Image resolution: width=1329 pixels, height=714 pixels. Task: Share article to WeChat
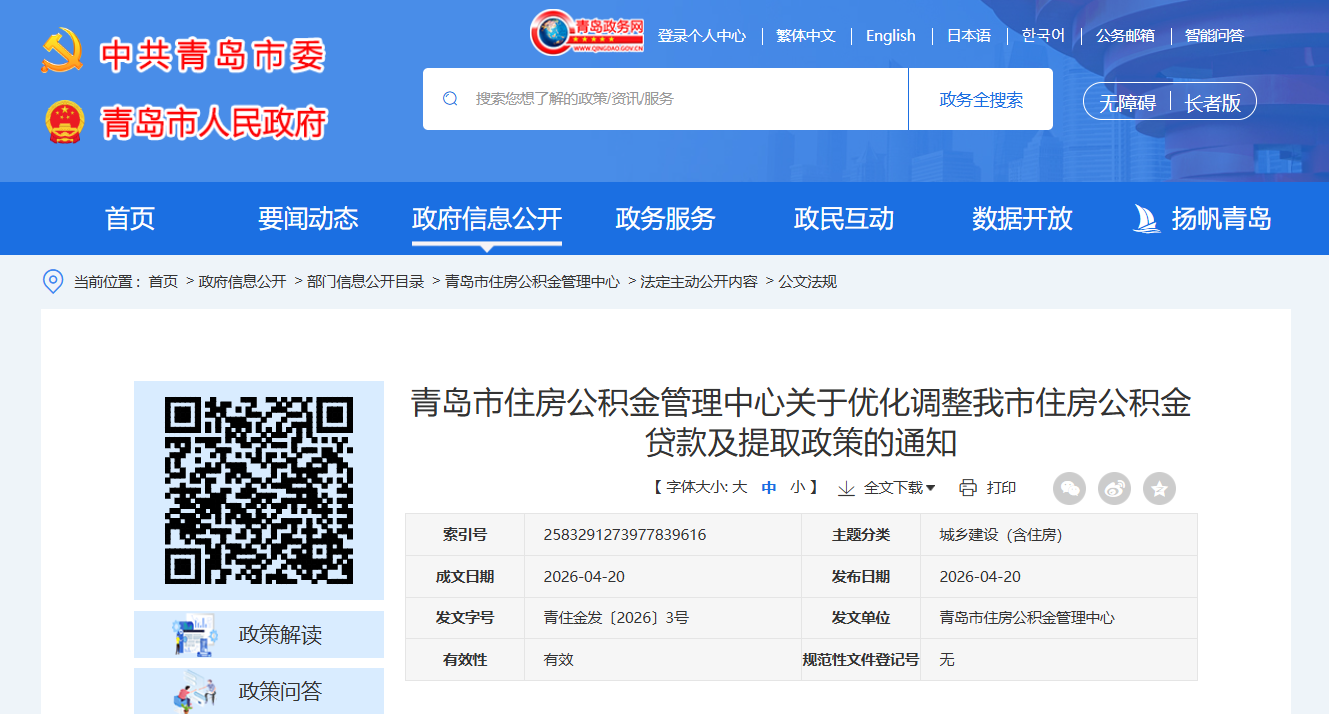point(1069,488)
